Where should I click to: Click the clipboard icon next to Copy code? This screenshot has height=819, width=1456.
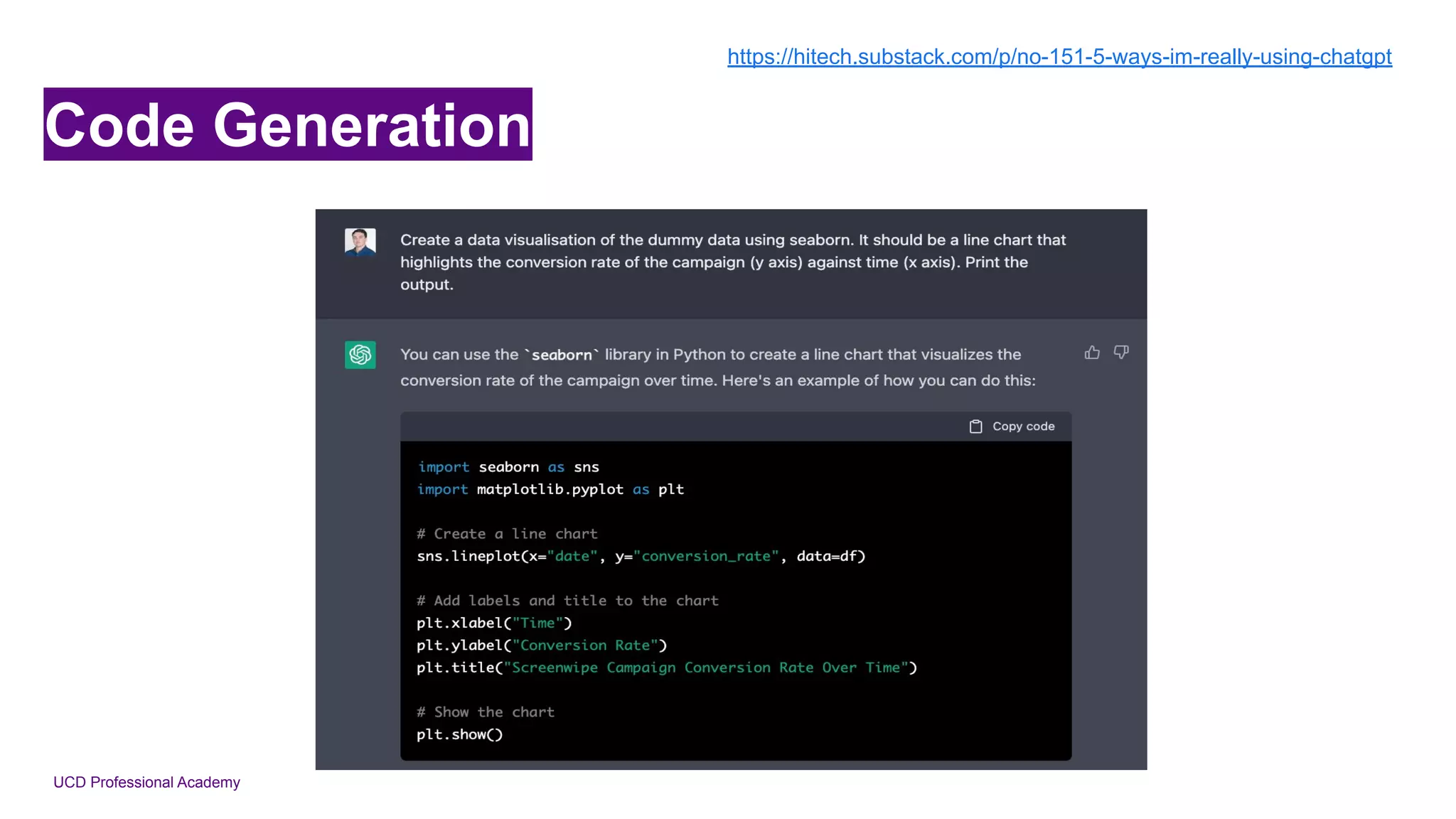[976, 427]
